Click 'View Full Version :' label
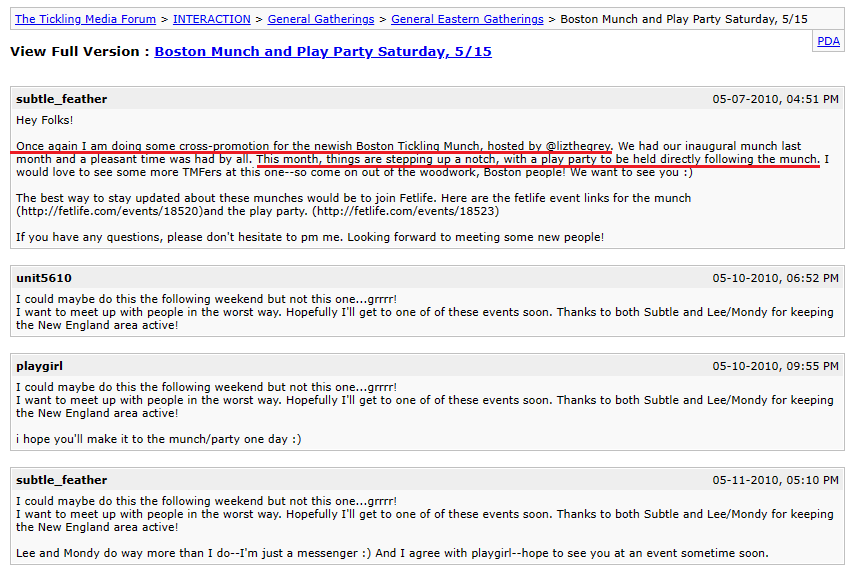 click(79, 52)
